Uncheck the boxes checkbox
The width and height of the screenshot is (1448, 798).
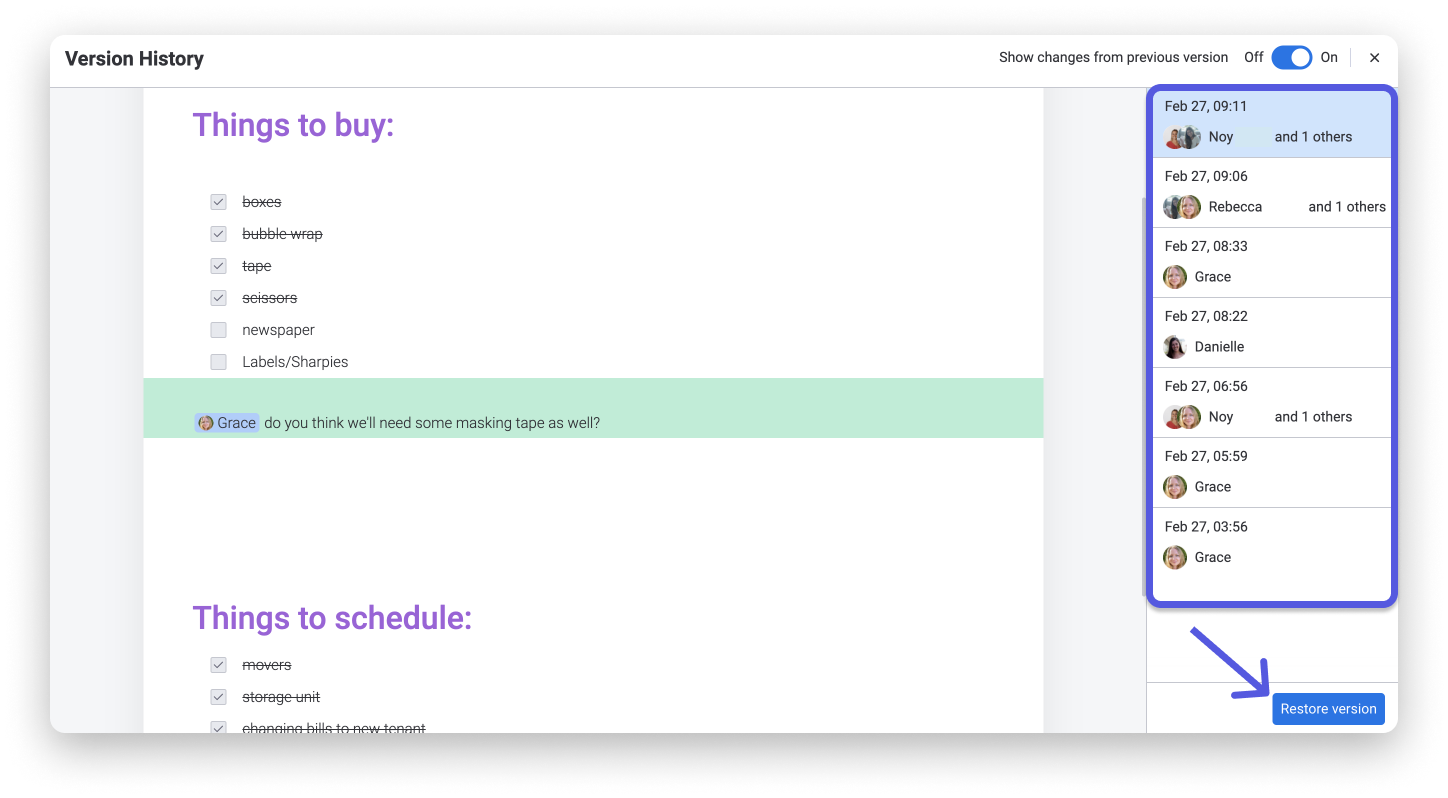(x=218, y=202)
